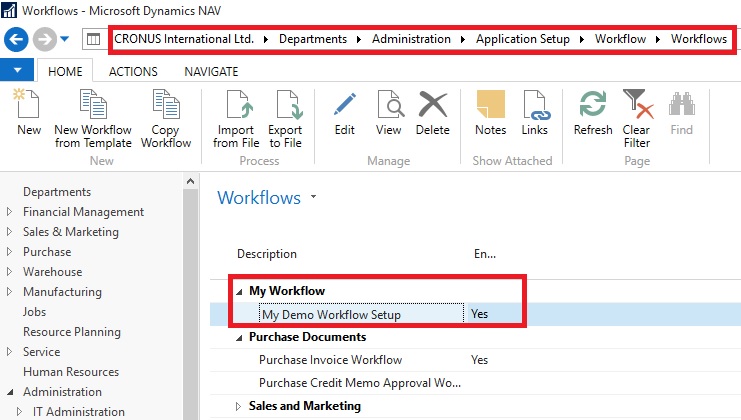Click Departments in the address breadcrumb
The height and width of the screenshot is (420, 741).
pos(313,39)
